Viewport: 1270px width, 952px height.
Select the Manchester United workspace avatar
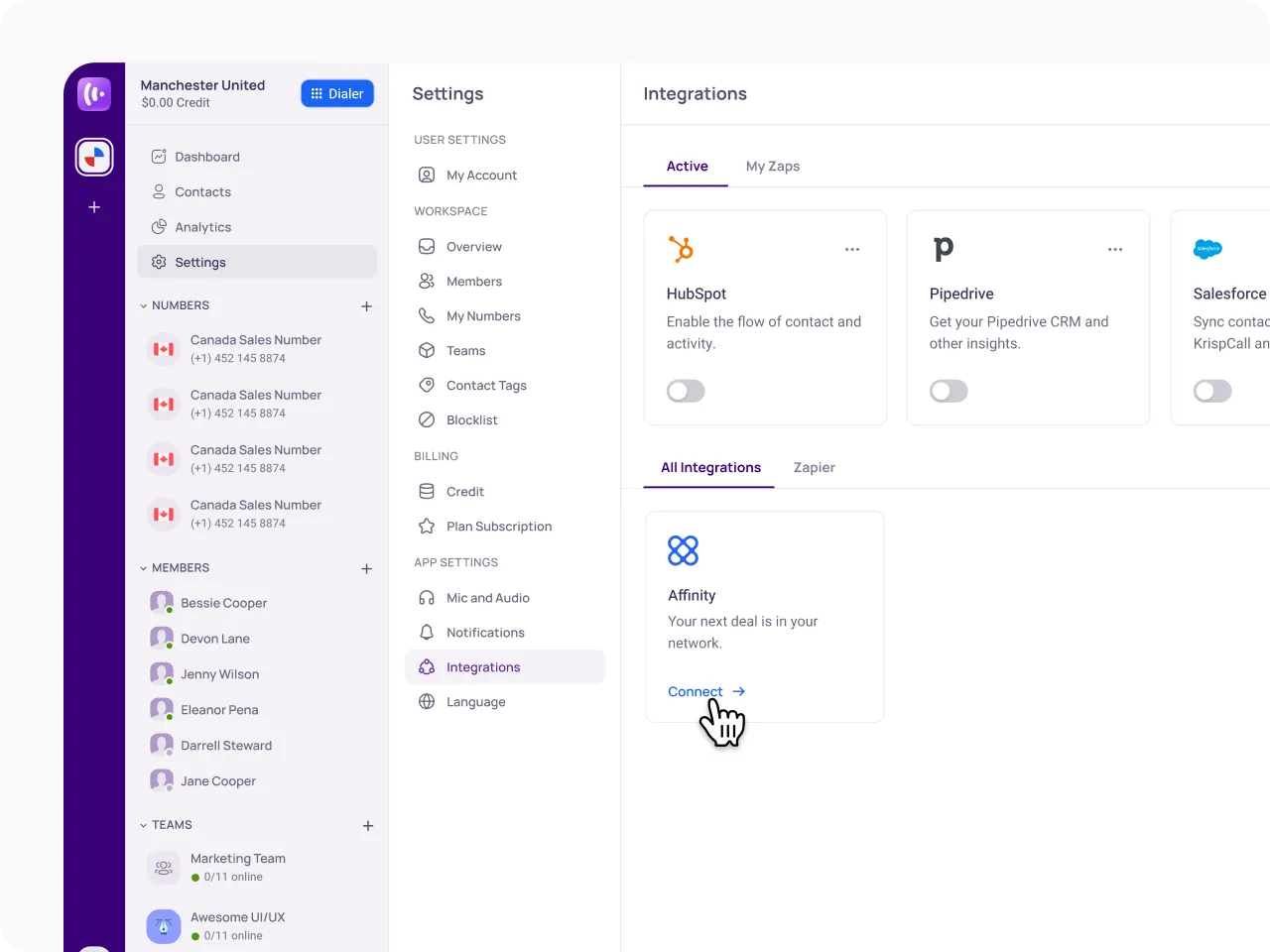click(94, 157)
